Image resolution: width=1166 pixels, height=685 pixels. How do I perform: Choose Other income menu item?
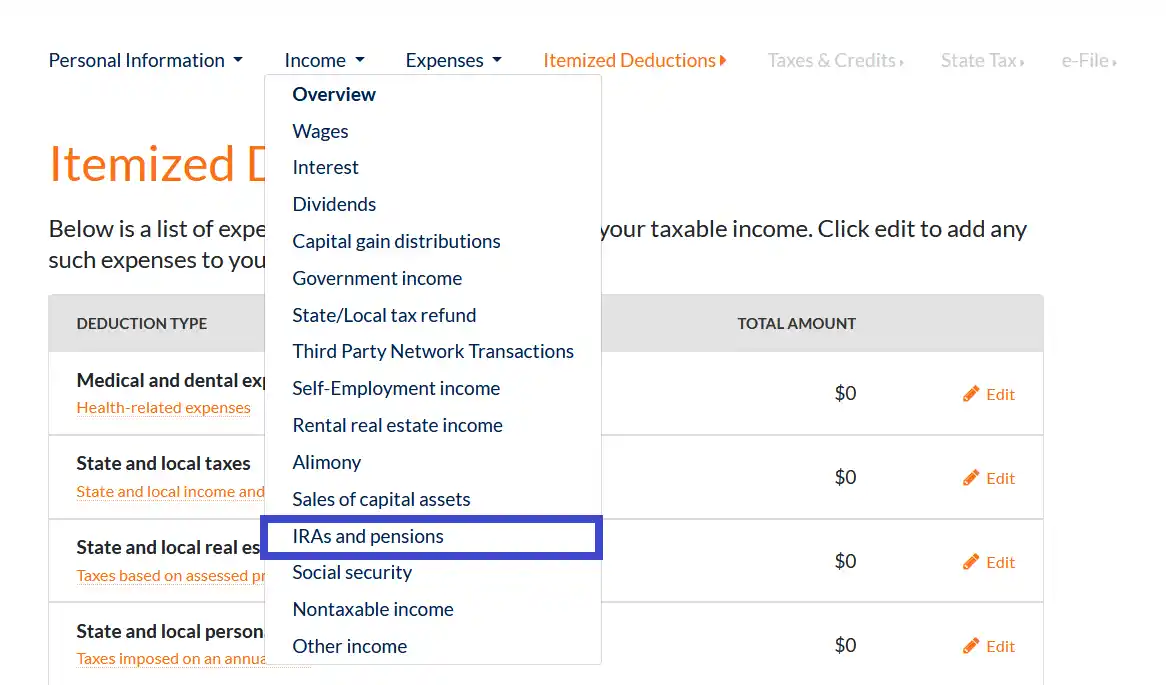349,647
